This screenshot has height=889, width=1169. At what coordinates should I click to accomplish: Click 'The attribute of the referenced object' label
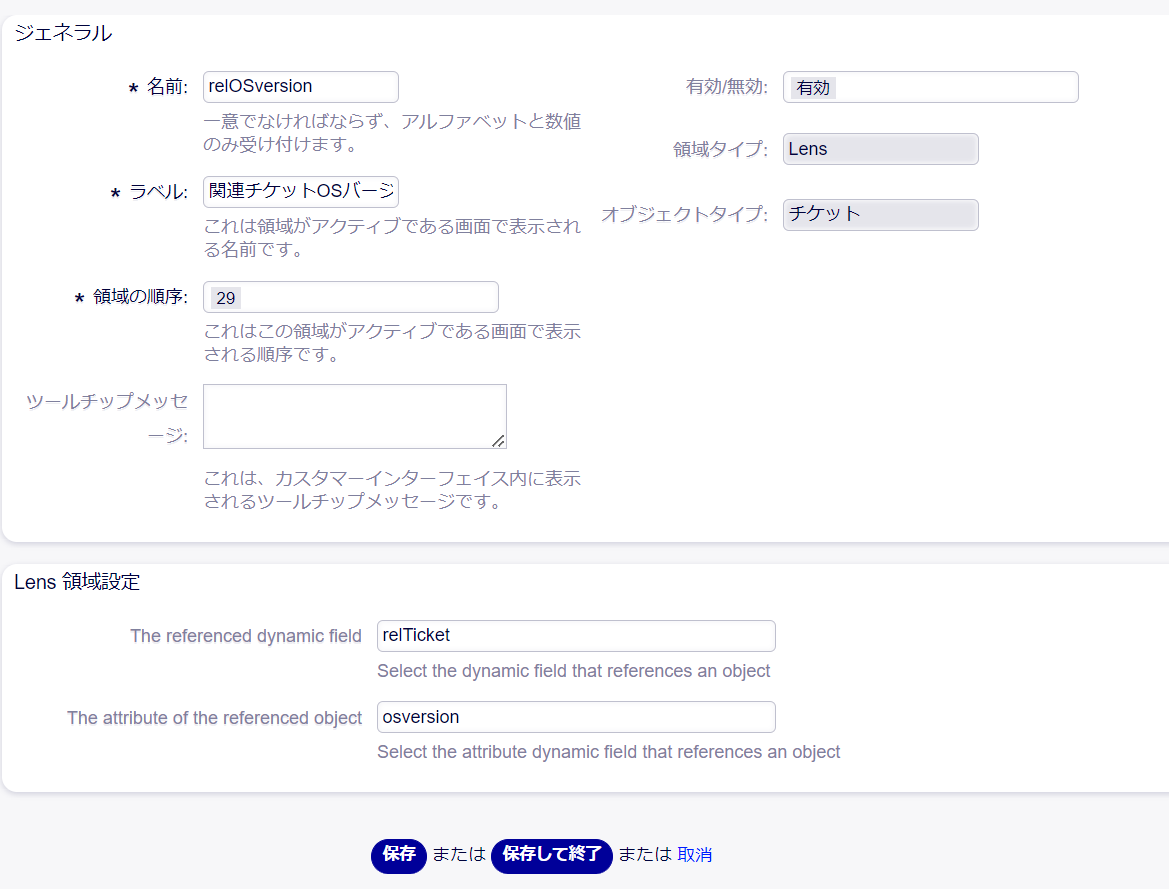pyautogui.click(x=214, y=718)
